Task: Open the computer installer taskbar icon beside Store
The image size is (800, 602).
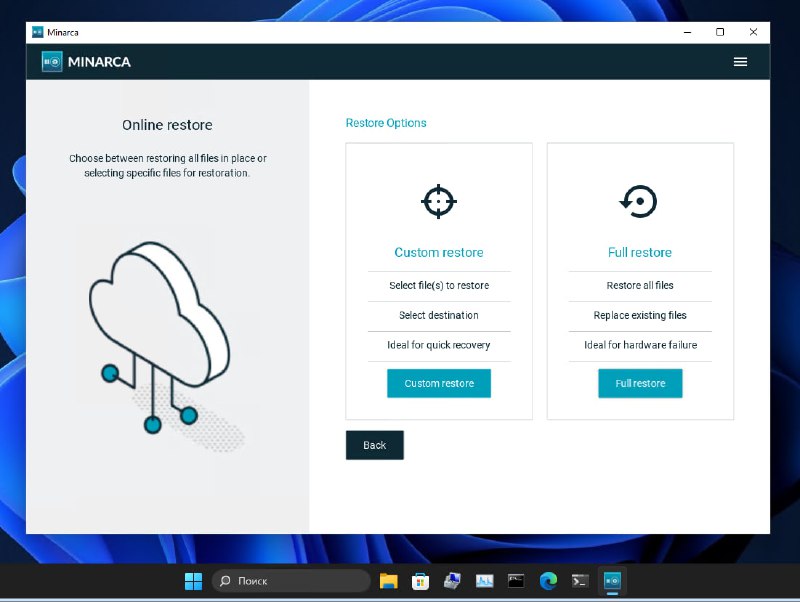Action: coord(452,581)
